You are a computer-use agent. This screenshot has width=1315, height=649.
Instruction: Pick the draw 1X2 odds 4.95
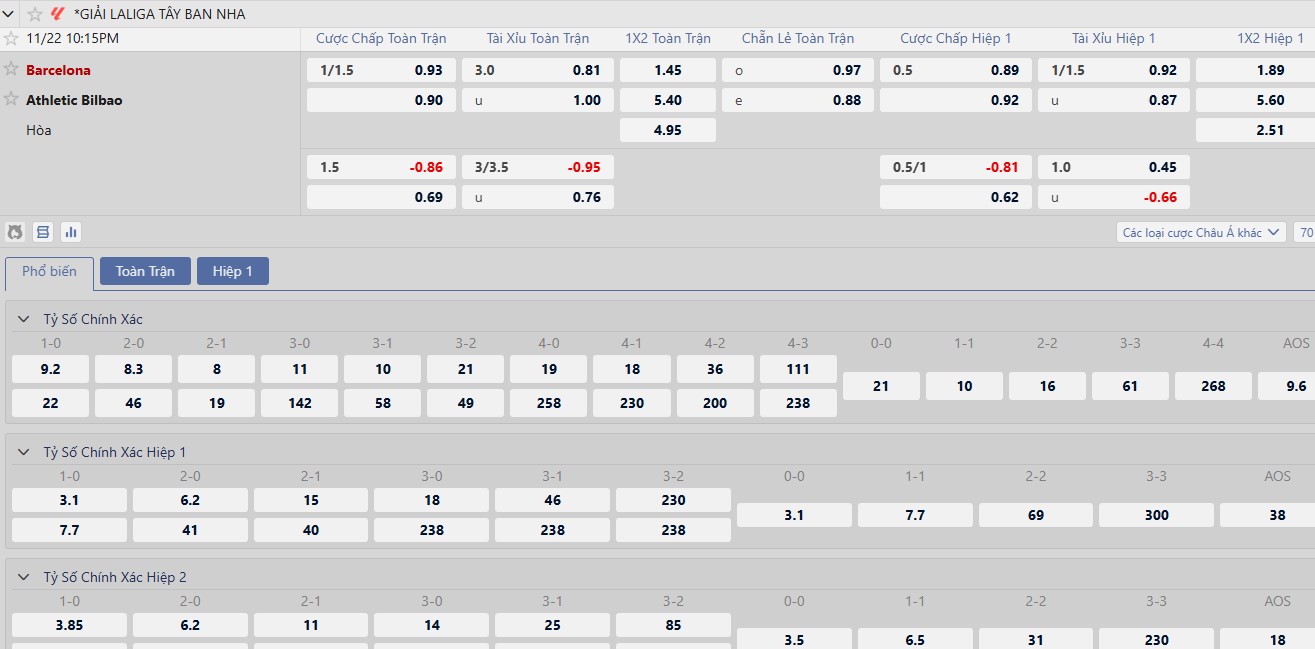[x=667, y=130]
